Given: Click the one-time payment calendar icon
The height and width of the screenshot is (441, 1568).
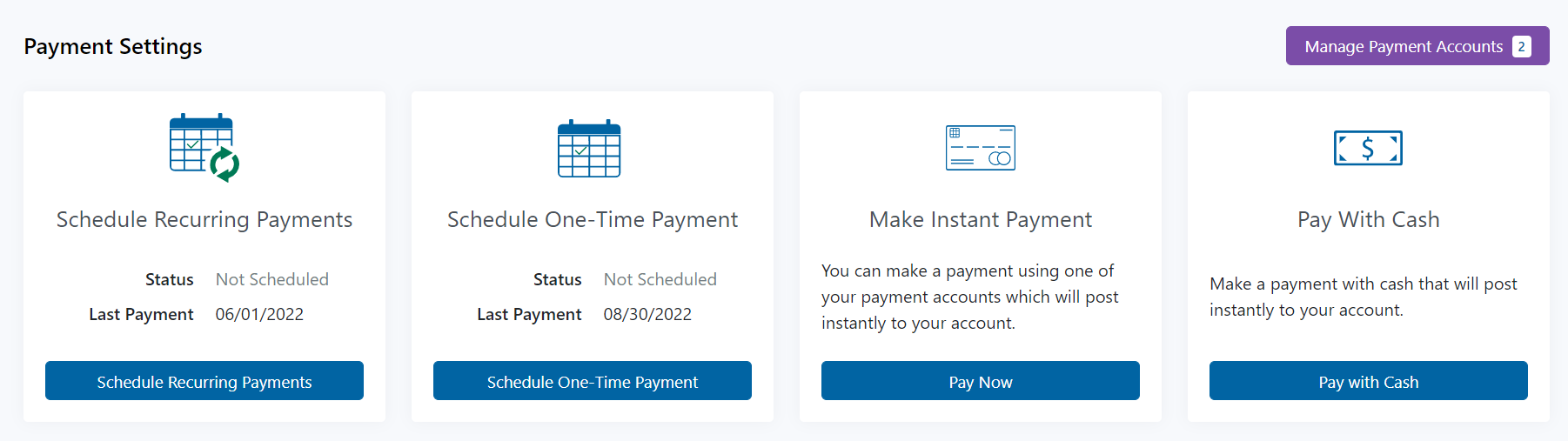Looking at the screenshot, I should (x=589, y=149).
